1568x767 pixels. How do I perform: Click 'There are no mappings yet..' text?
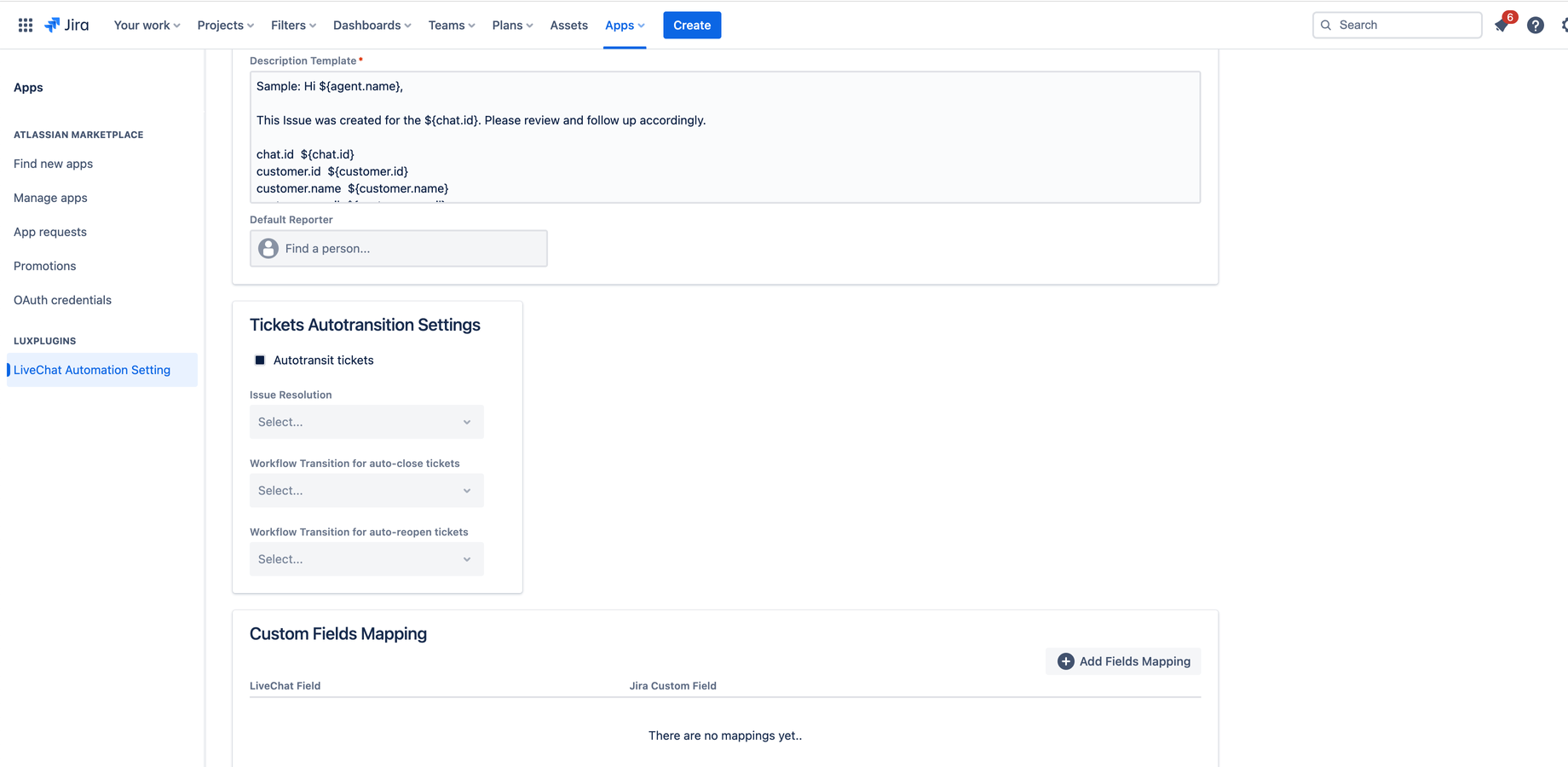click(725, 735)
